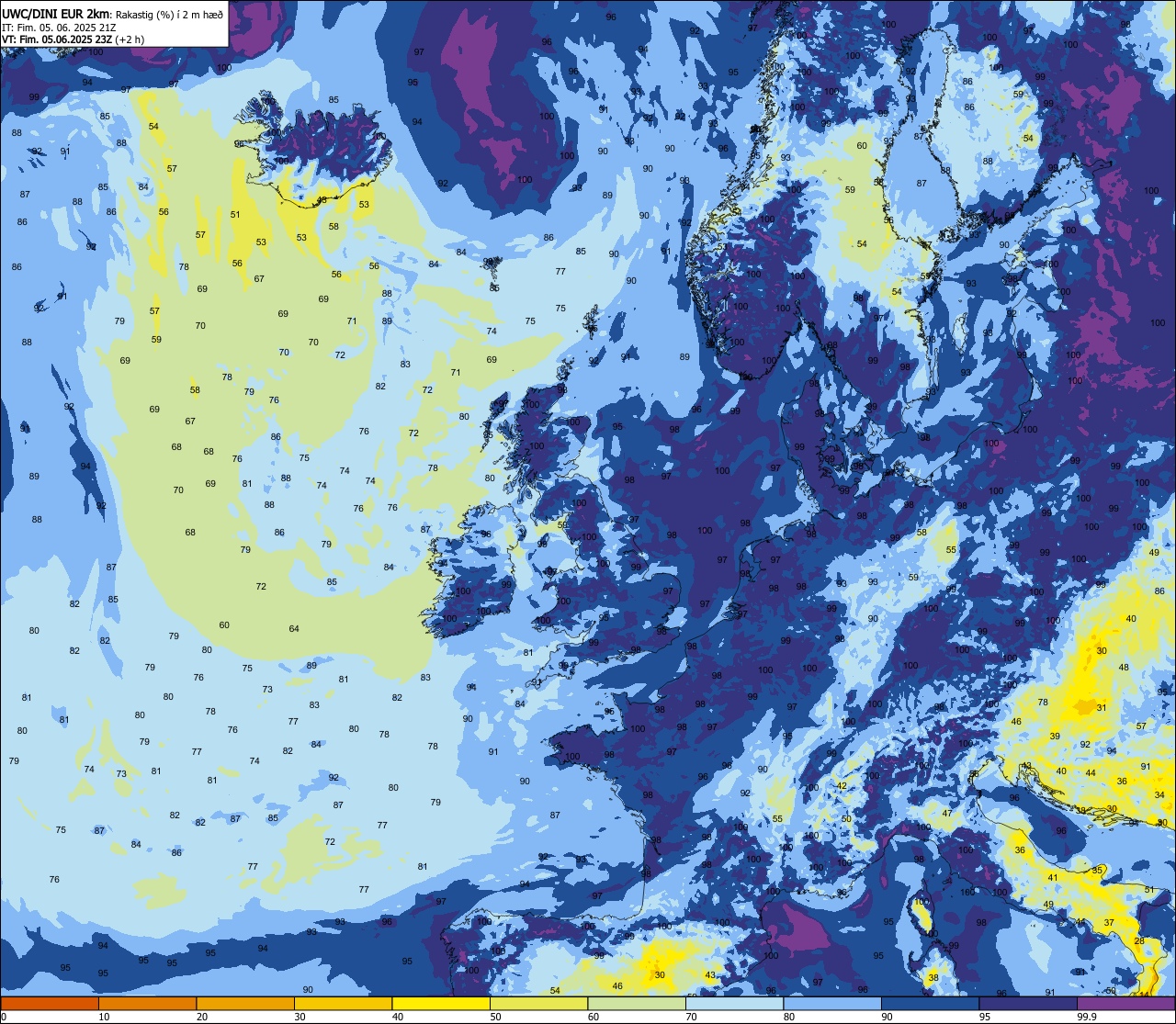Click the humidity value 42 on the map
1176x1024 pixels.
point(841,785)
